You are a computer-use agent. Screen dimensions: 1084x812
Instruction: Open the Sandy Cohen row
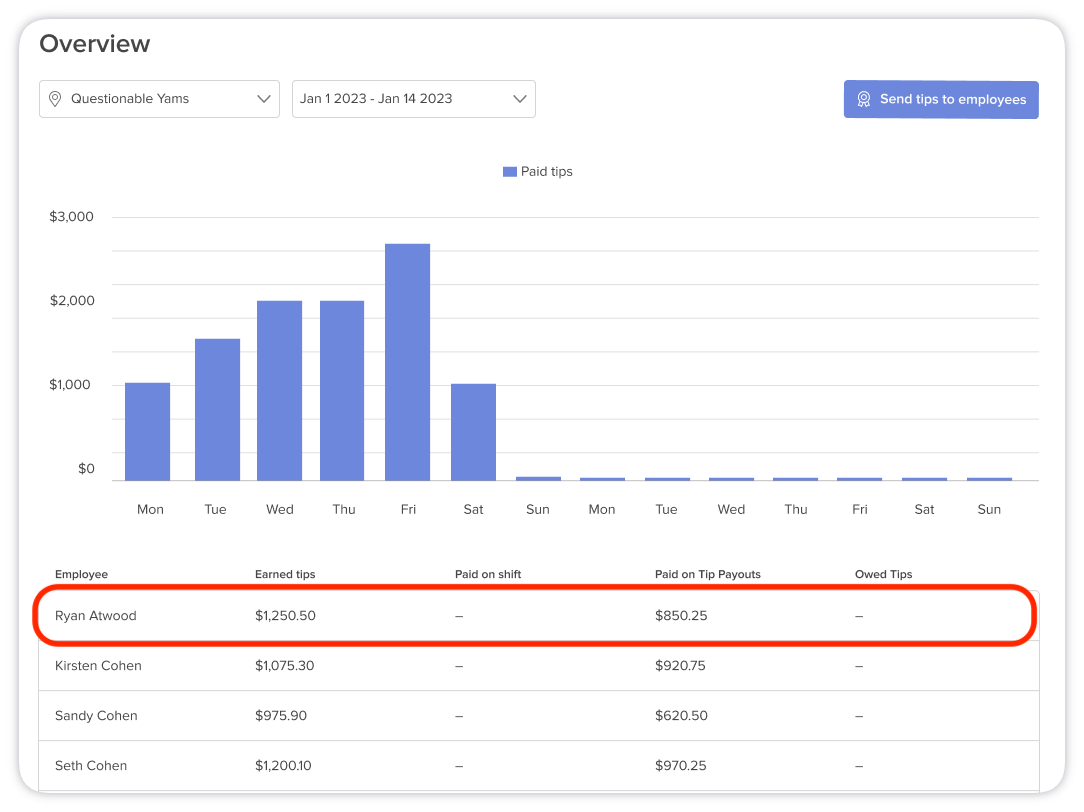point(96,716)
